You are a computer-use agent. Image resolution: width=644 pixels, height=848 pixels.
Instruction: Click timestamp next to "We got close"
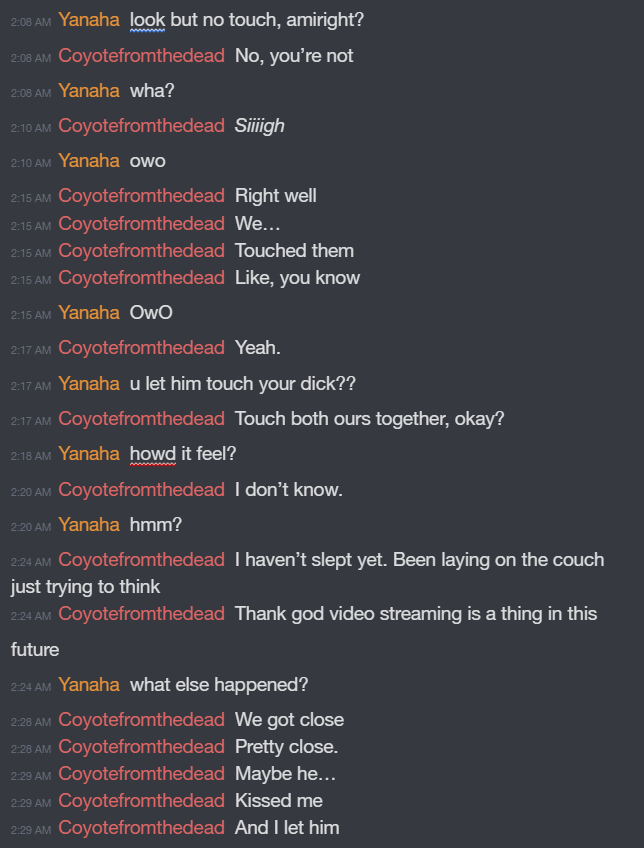click(x=30, y=721)
